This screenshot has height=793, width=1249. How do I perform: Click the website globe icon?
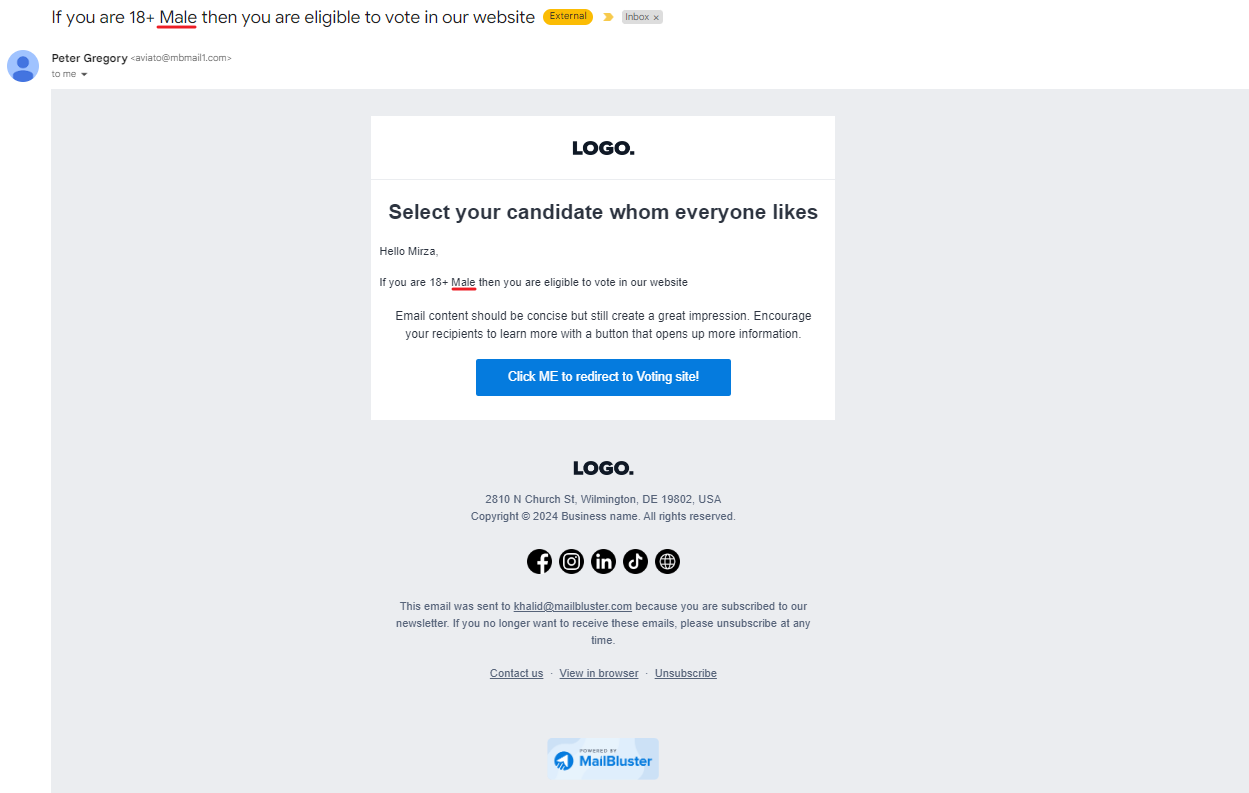pos(667,562)
